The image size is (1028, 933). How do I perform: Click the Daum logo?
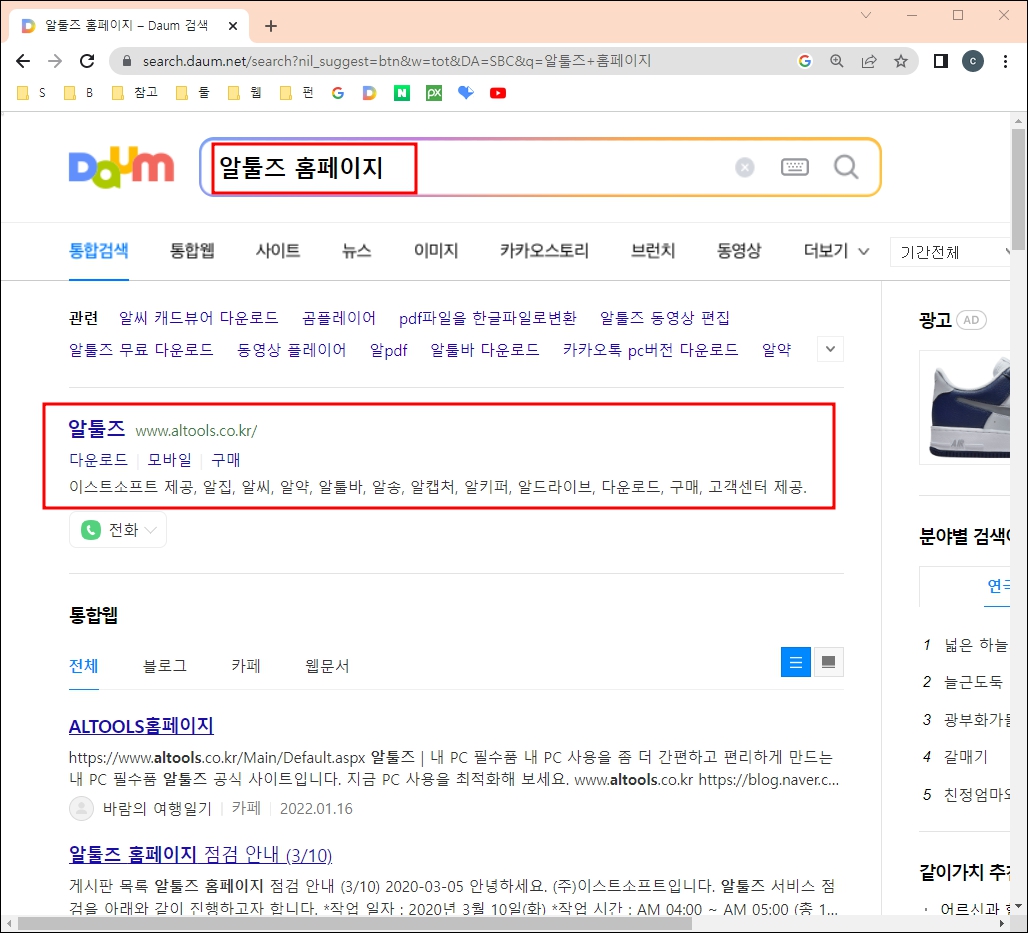pyautogui.click(x=120, y=168)
